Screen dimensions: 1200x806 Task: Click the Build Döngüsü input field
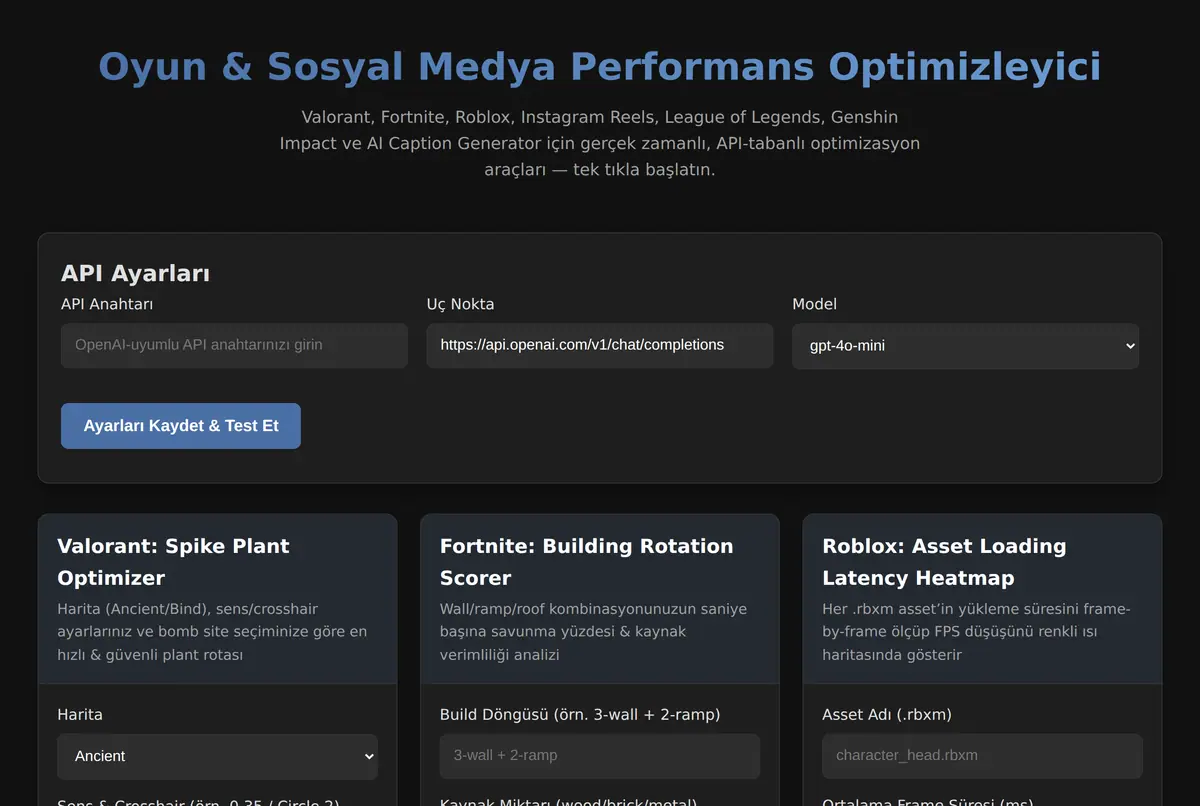pyautogui.click(x=600, y=756)
